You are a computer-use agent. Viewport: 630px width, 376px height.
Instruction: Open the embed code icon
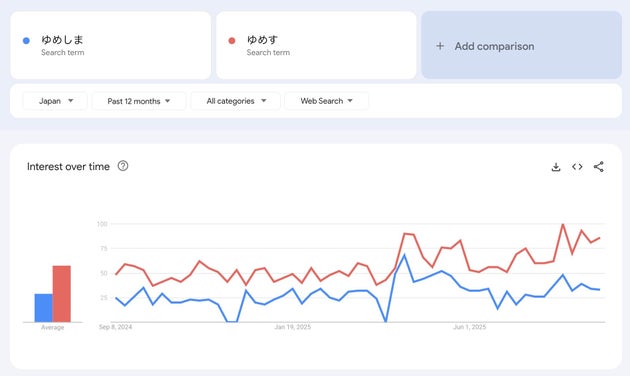(x=577, y=167)
